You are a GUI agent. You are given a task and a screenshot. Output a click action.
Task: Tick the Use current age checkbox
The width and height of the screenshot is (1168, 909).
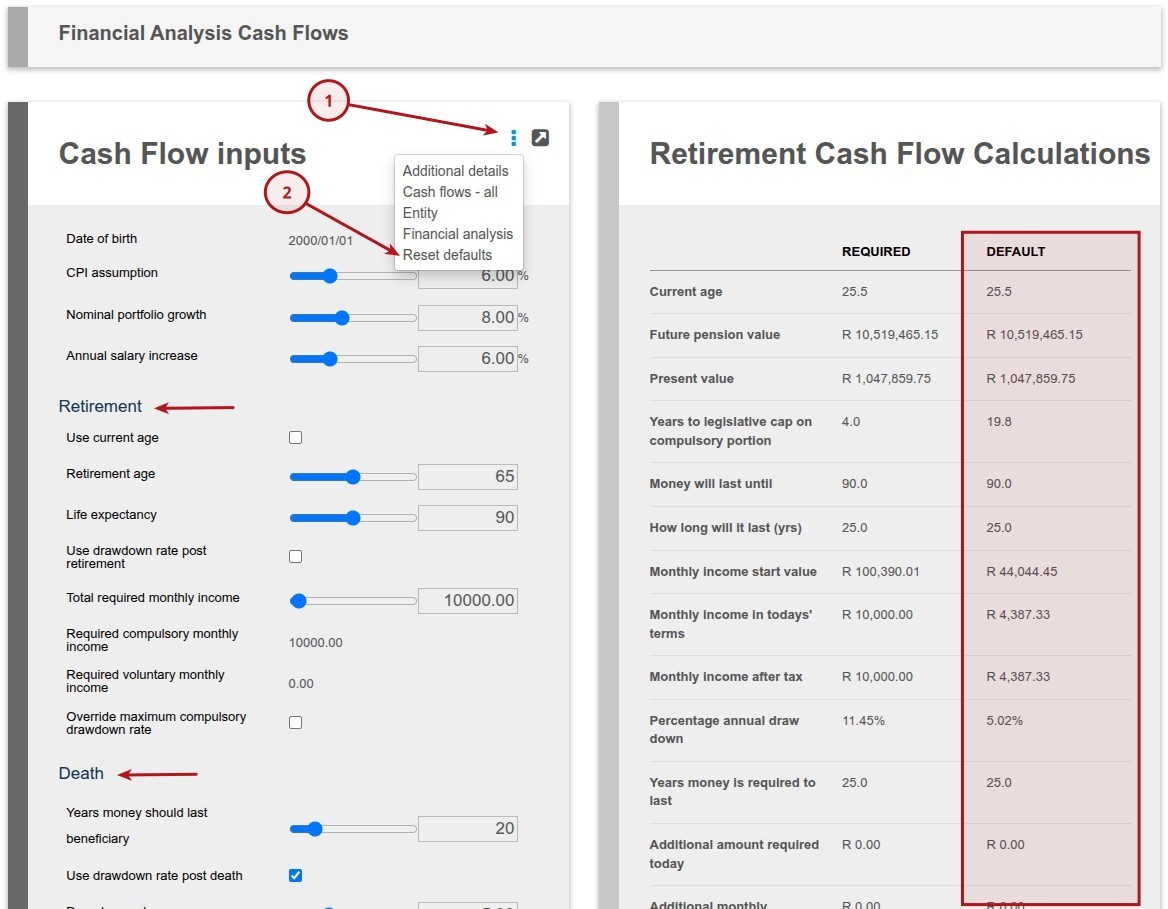click(296, 437)
